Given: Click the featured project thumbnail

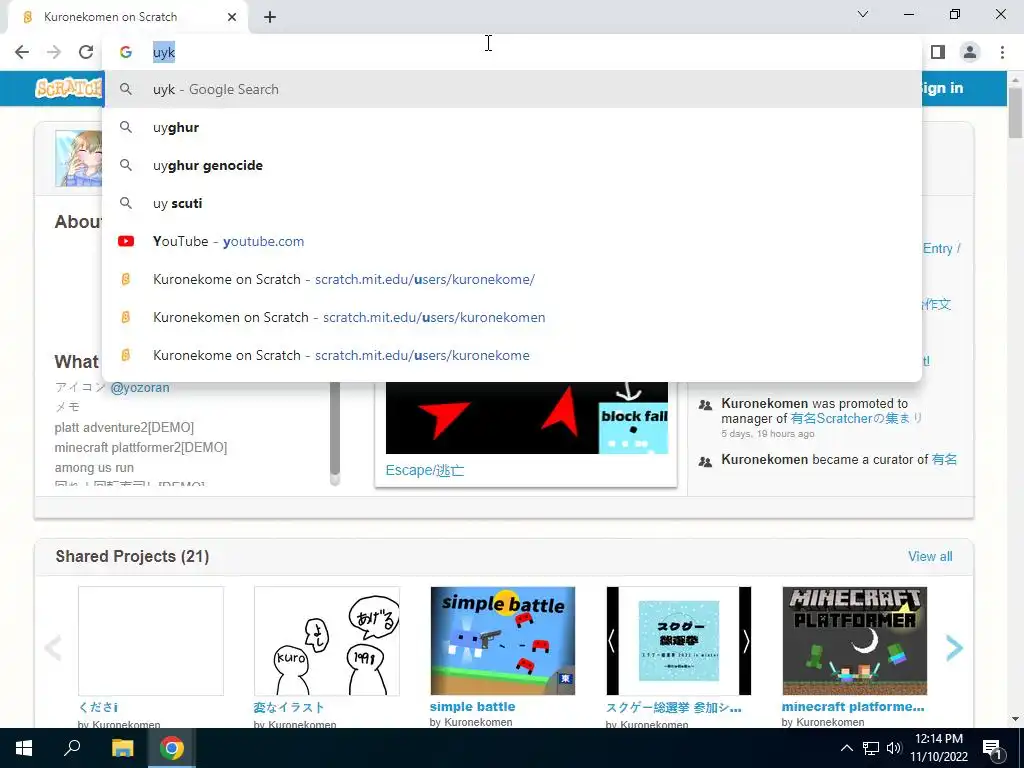Looking at the screenshot, I should [526, 418].
